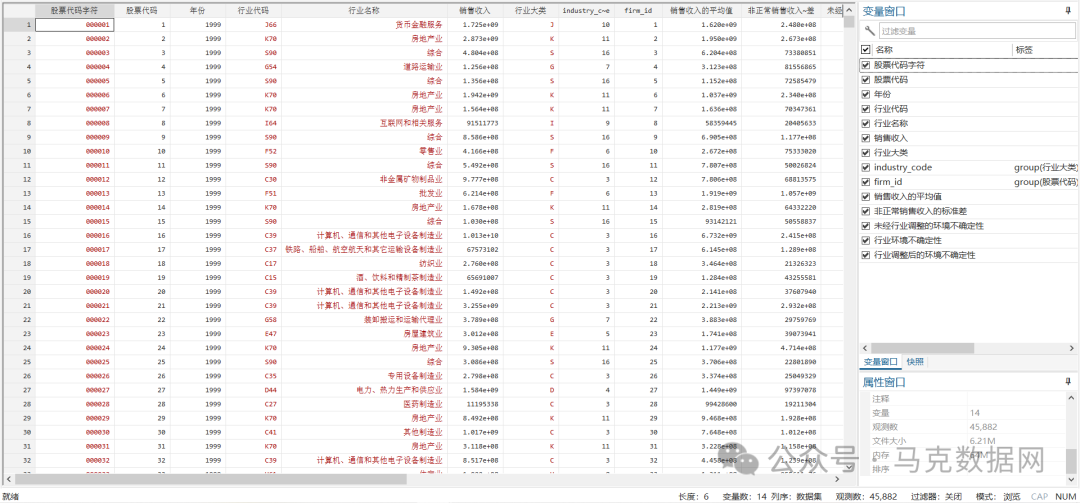Uncheck the 销售收入 variable checkbox
This screenshot has height=503, width=1080.
coord(866,138)
